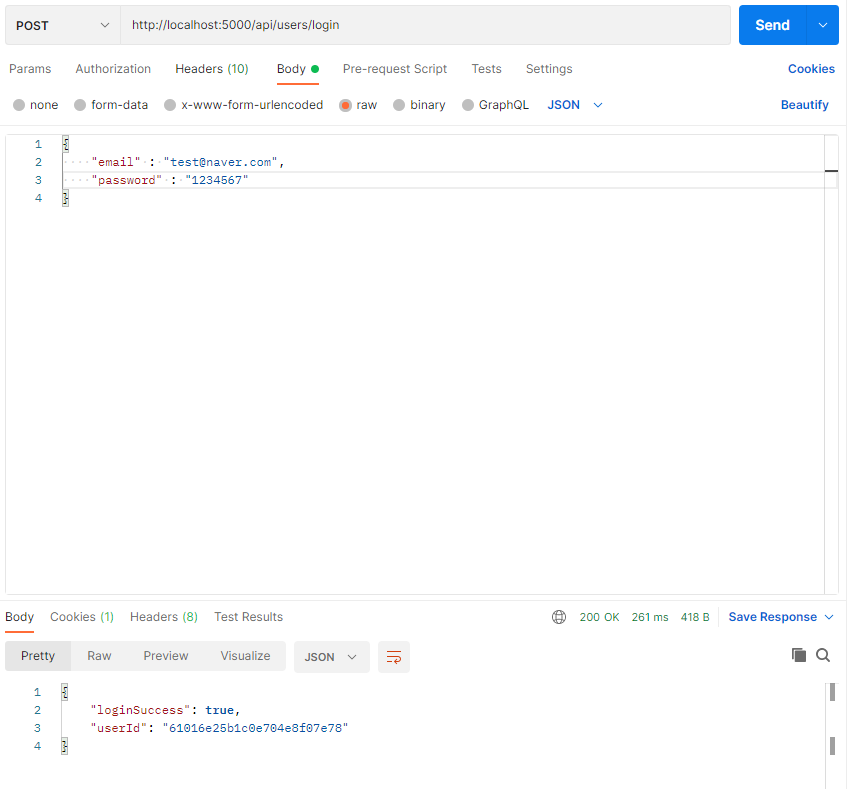Toggle the response line wrap icon
Image resolution: width=858 pixels, height=789 pixels.
coord(394,657)
